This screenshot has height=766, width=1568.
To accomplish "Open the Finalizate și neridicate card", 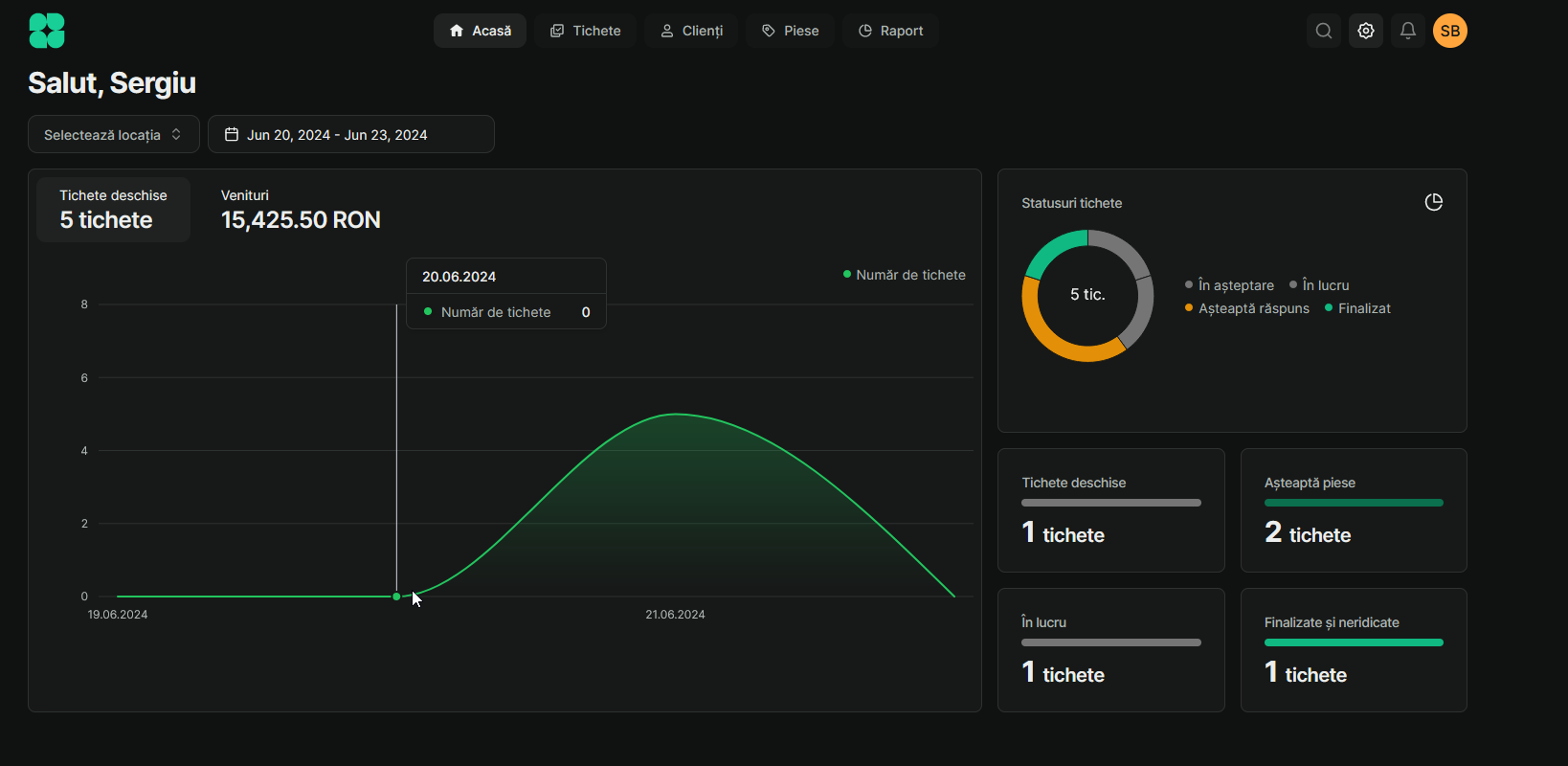I will coord(1354,650).
